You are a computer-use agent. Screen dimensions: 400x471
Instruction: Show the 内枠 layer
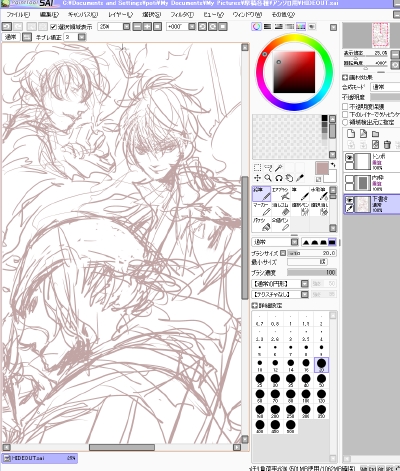tap(349, 179)
